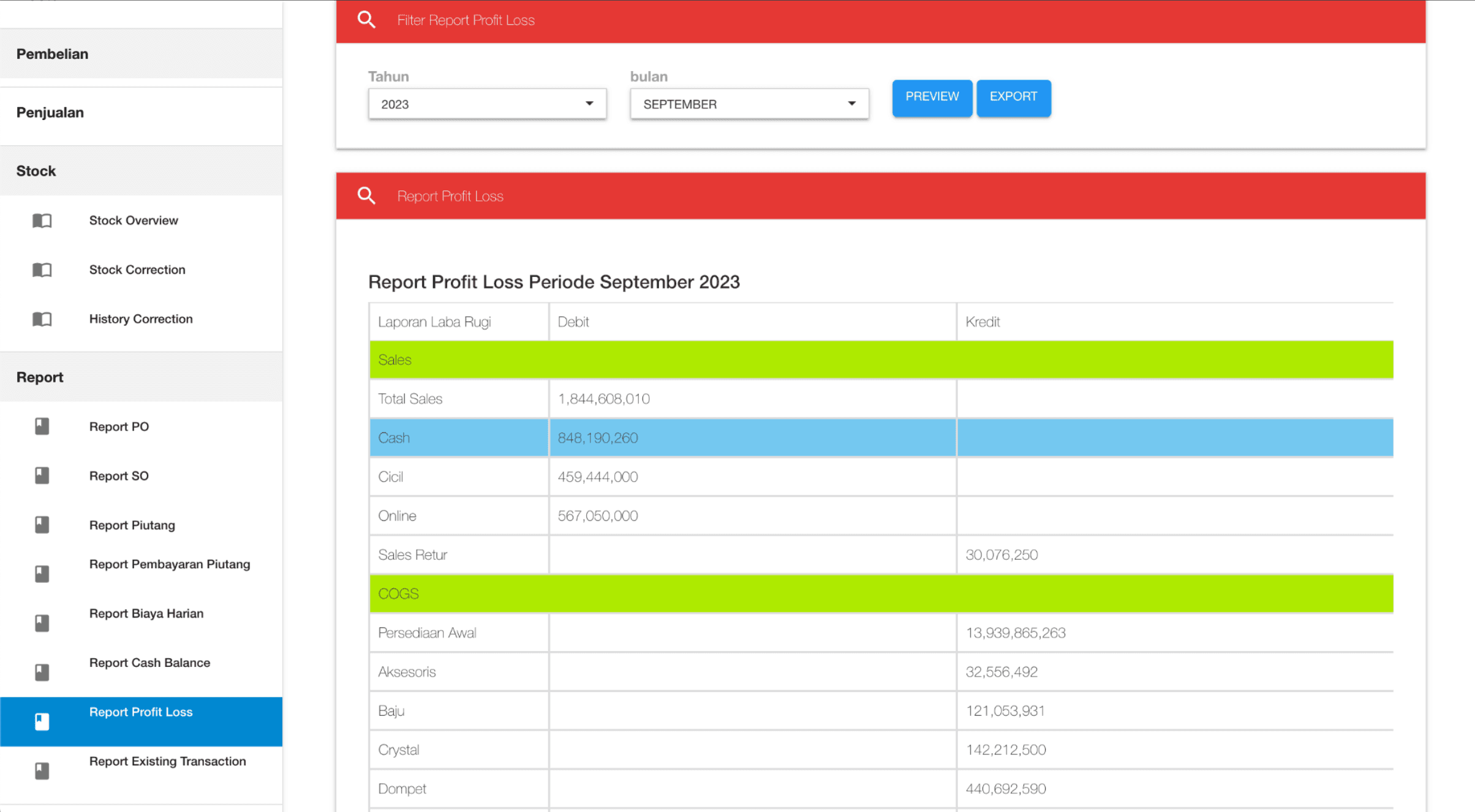Image resolution: width=1475 pixels, height=812 pixels.
Task: Expand the Penjualan sidebar section
Action: (x=141, y=113)
